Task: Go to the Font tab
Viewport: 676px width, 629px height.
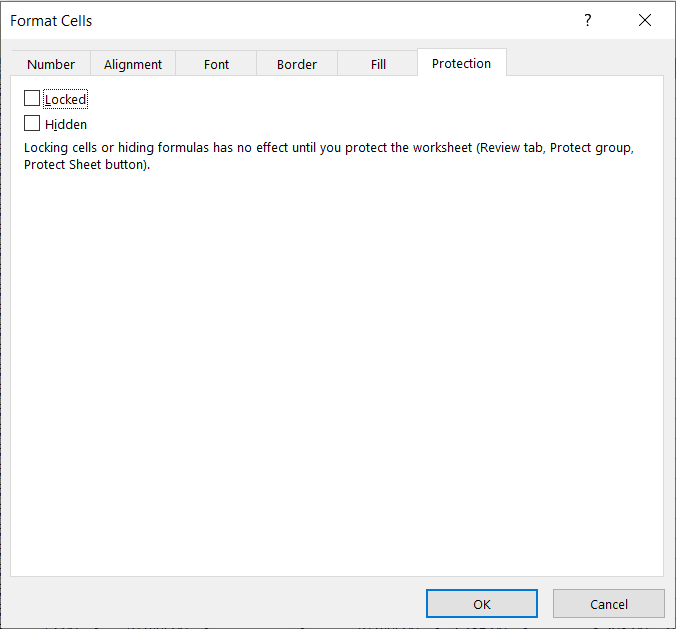Action: 216,64
